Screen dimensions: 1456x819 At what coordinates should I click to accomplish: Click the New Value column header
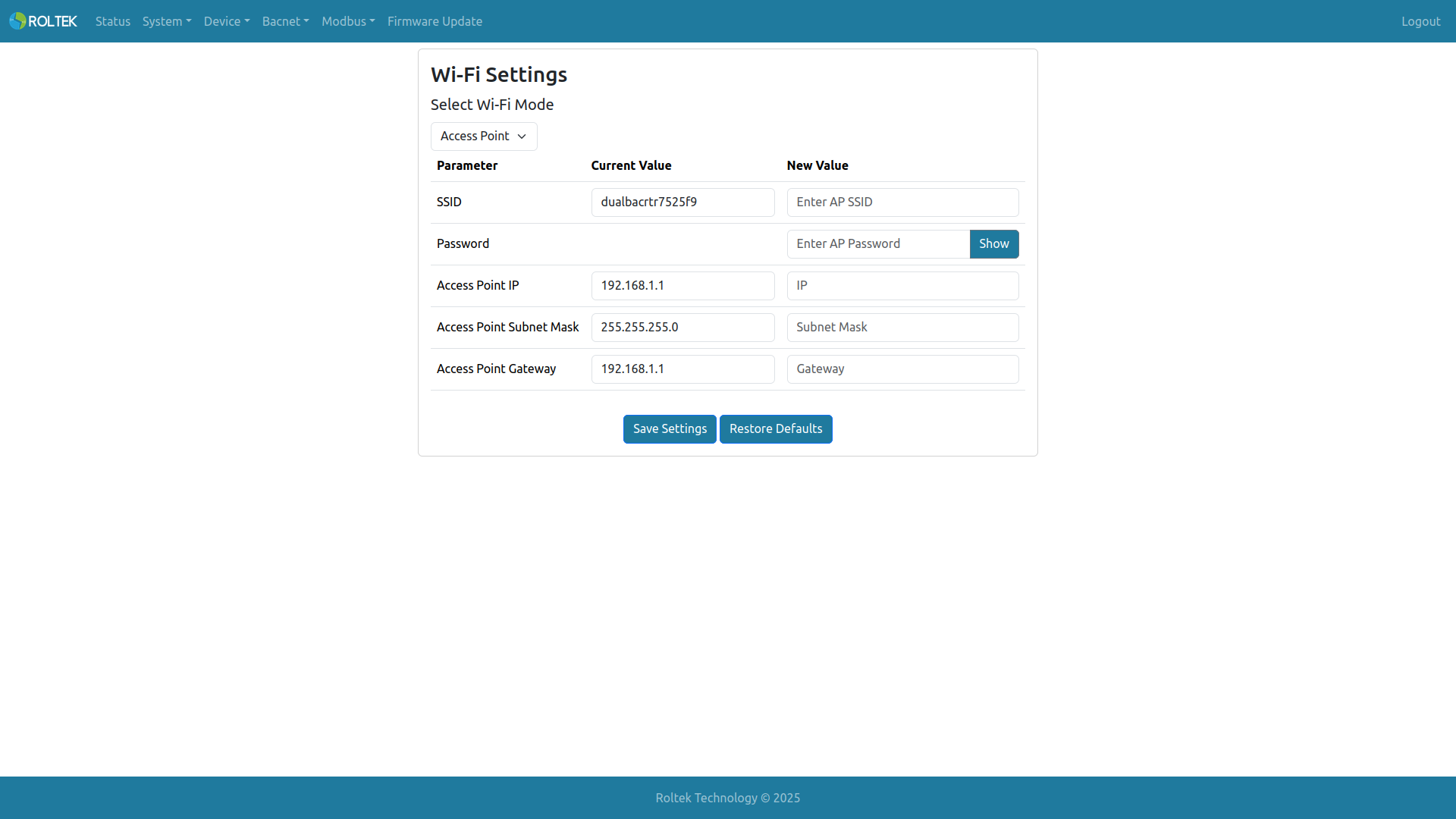(817, 165)
